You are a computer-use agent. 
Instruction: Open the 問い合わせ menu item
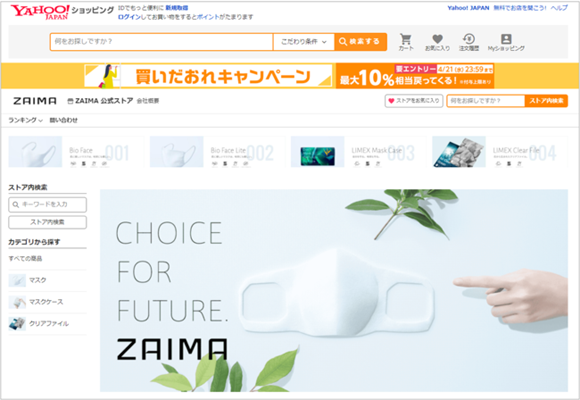point(64,120)
